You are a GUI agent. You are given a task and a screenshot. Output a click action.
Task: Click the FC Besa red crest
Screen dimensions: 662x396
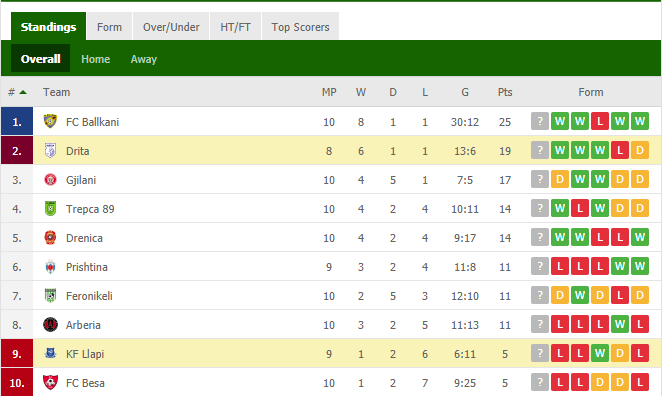(x=50, y=382)
